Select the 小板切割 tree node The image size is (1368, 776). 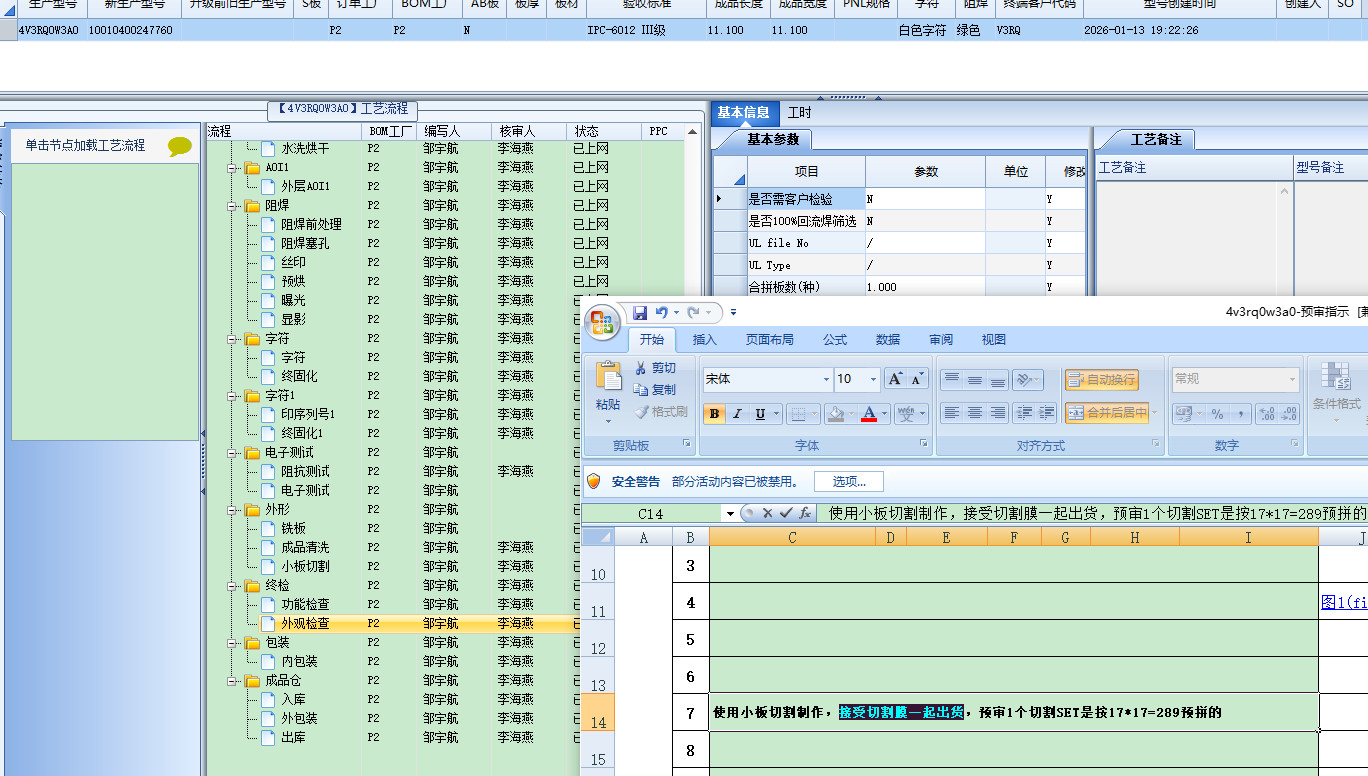pos(305,566)
